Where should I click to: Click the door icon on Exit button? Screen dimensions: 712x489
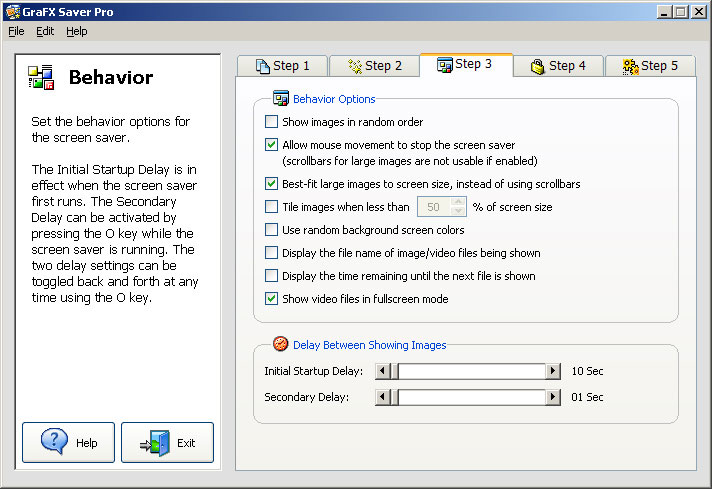(155, 443)
